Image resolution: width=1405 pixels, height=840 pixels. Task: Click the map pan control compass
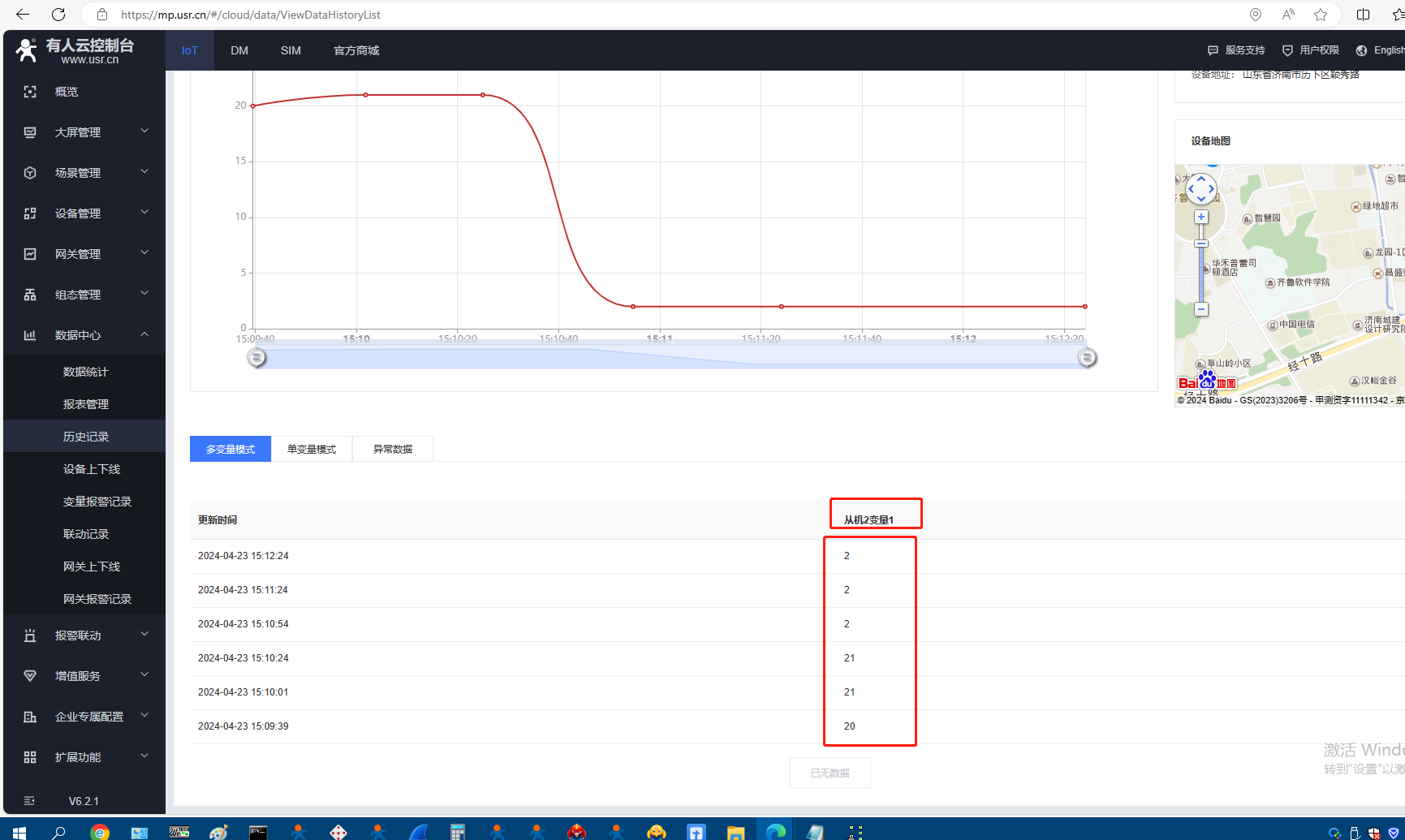coord(1201,189)
